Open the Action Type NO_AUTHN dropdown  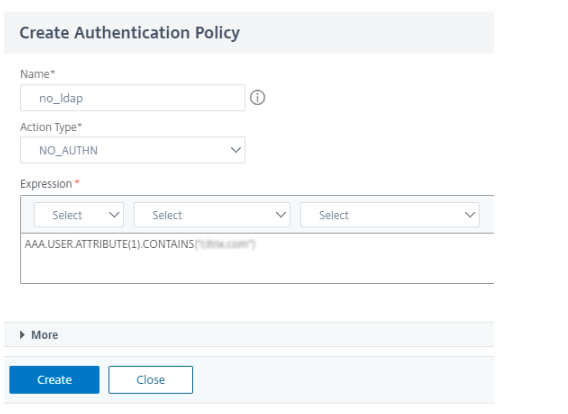coord(133,150)
